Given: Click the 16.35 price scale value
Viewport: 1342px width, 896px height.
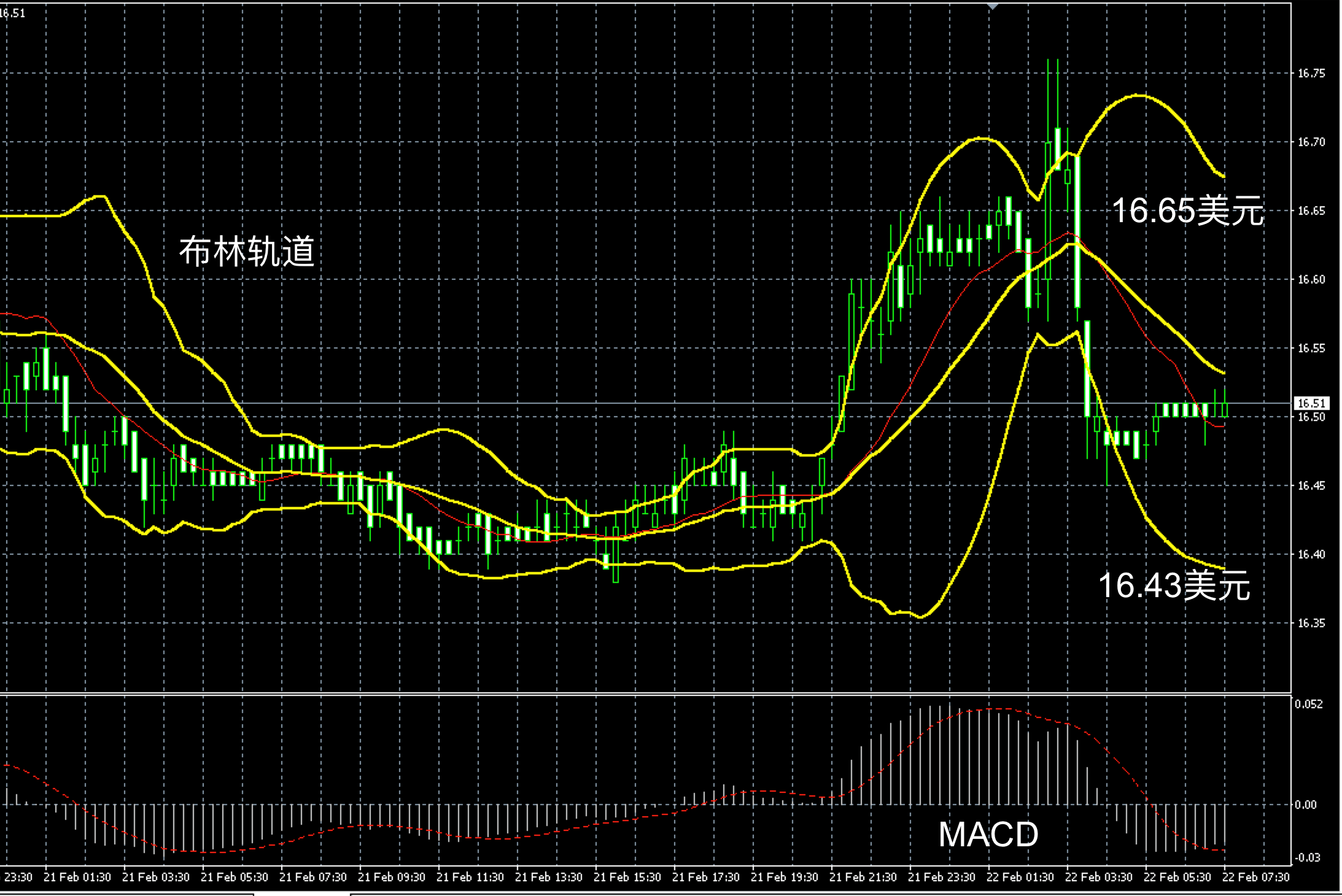Looking at the screenshot, I should 1311,624.
